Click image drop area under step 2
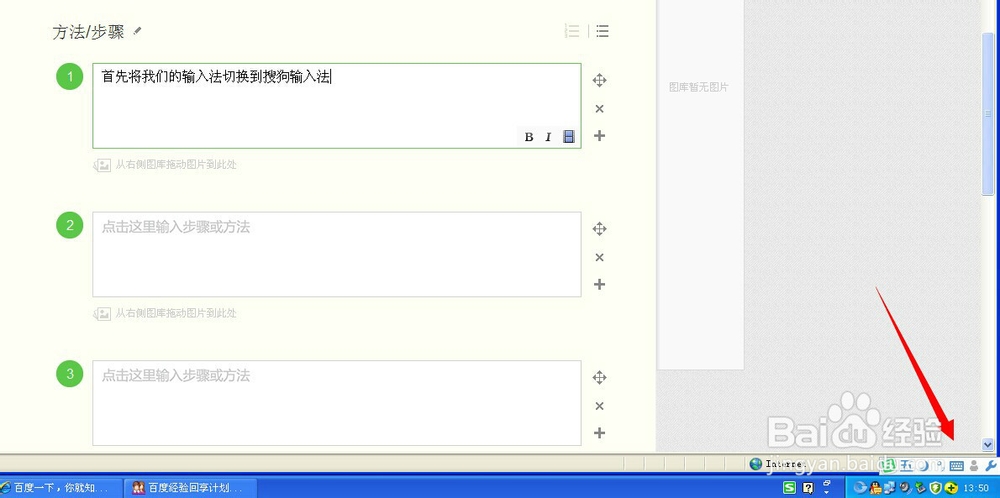 click(x=166, y=313)
